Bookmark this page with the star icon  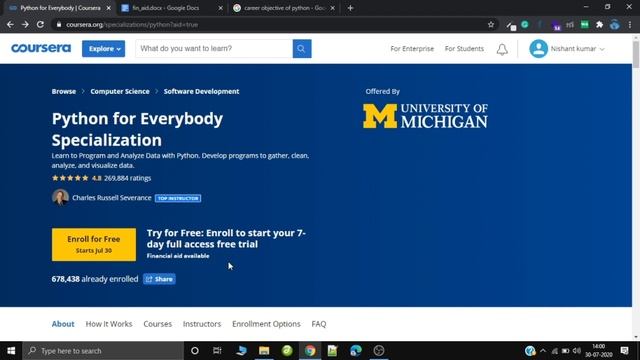coord(491,25)
